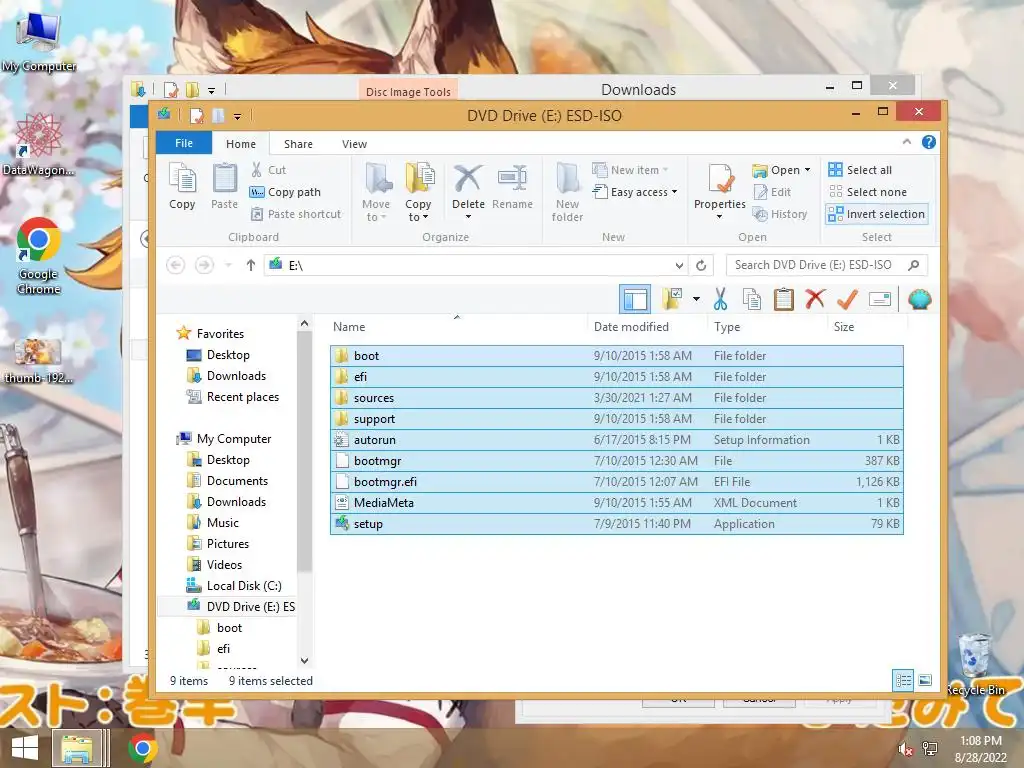Select Local Disk (C:) in navigation pane
Screen dimensions: 1024x768
click(x=234, y=586)
